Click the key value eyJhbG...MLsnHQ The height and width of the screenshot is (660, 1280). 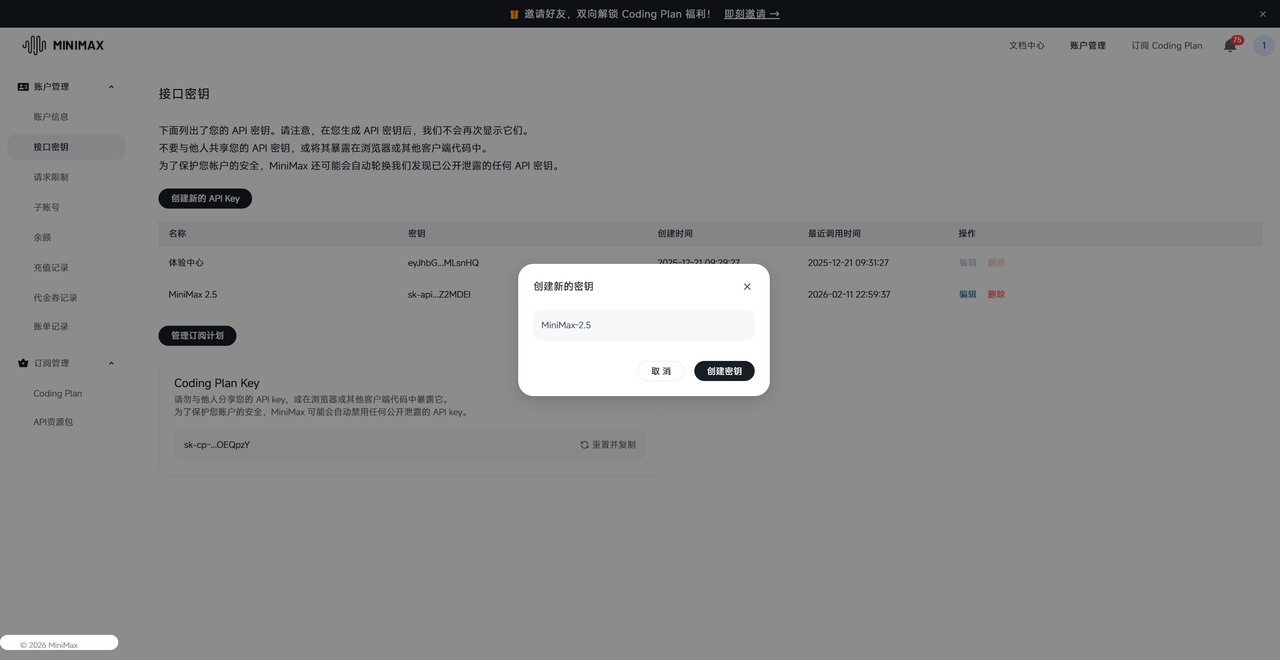(443, 262)
